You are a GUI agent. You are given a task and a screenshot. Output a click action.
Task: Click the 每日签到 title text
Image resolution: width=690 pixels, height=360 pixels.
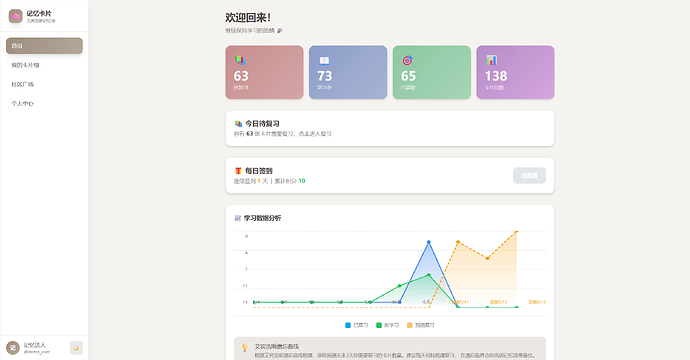[259, 171]
